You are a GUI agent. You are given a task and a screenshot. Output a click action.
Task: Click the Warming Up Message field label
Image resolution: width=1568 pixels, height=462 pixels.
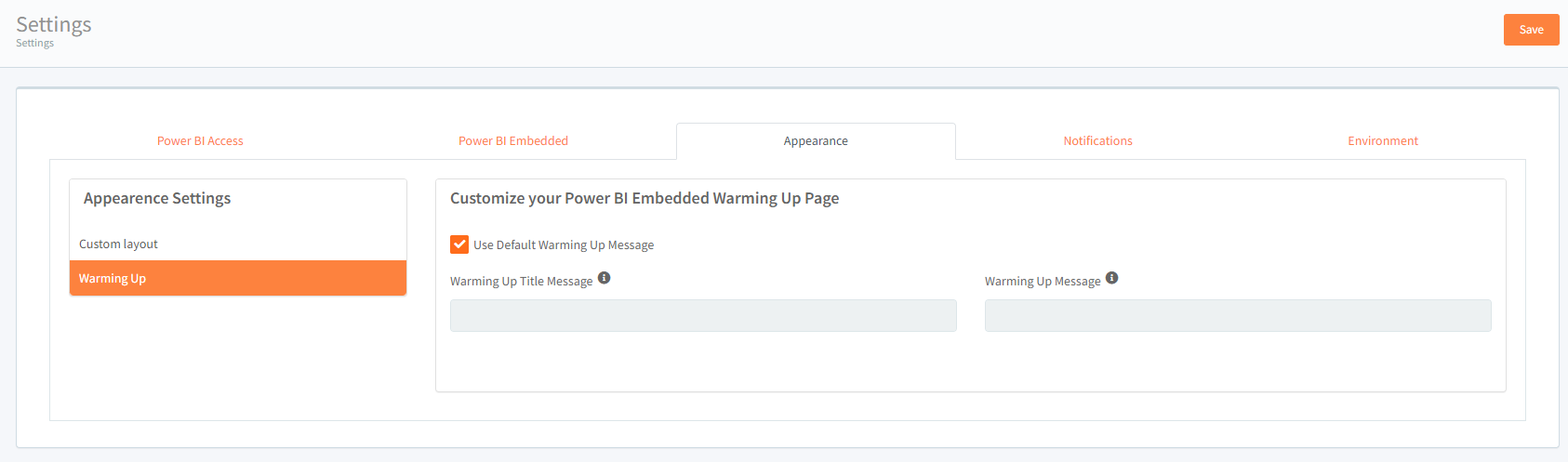tap(1042, 282)
